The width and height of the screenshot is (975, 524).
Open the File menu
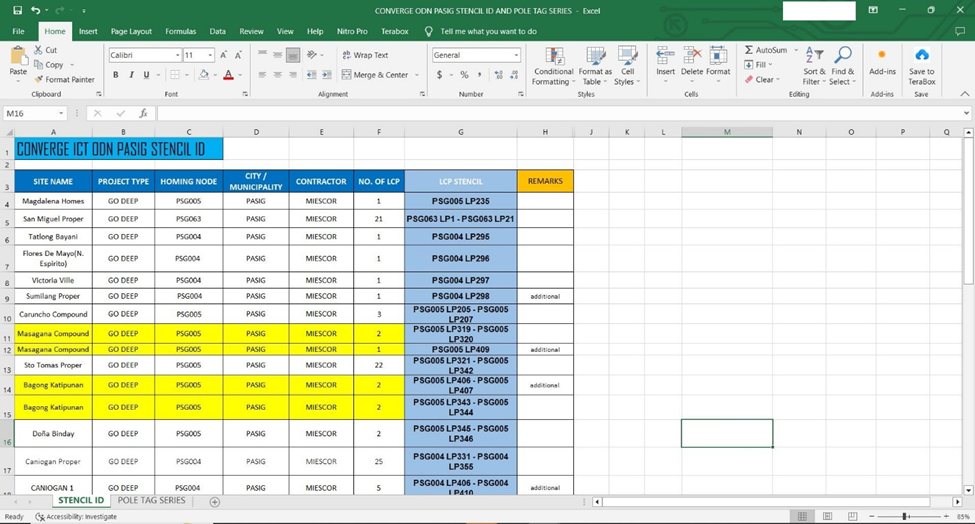tap(19, 31)
